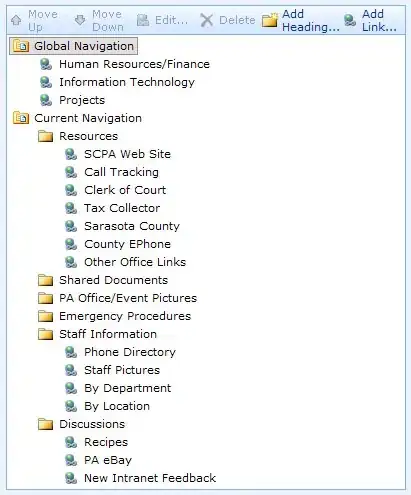Click the Information Technology link icon
This screenshot has height=495, width=411.
tap(46, 82)
